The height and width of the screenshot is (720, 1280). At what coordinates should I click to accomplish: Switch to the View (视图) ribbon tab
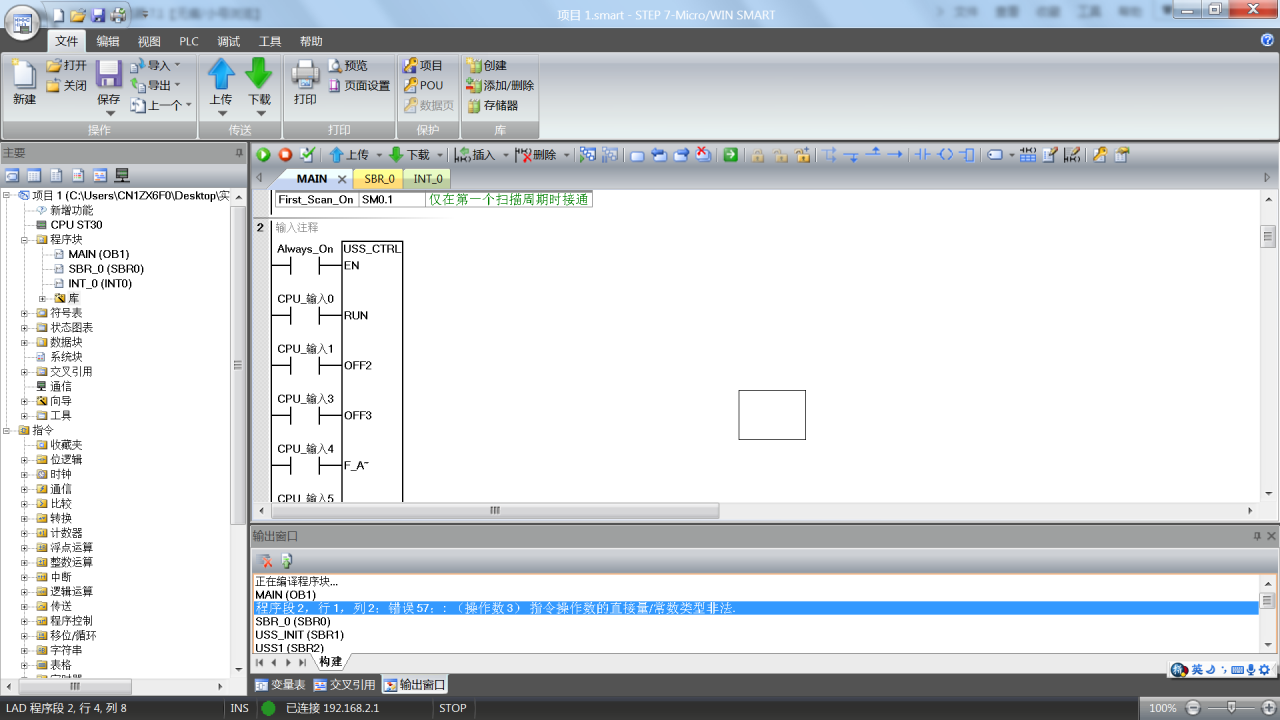(149, 41)
